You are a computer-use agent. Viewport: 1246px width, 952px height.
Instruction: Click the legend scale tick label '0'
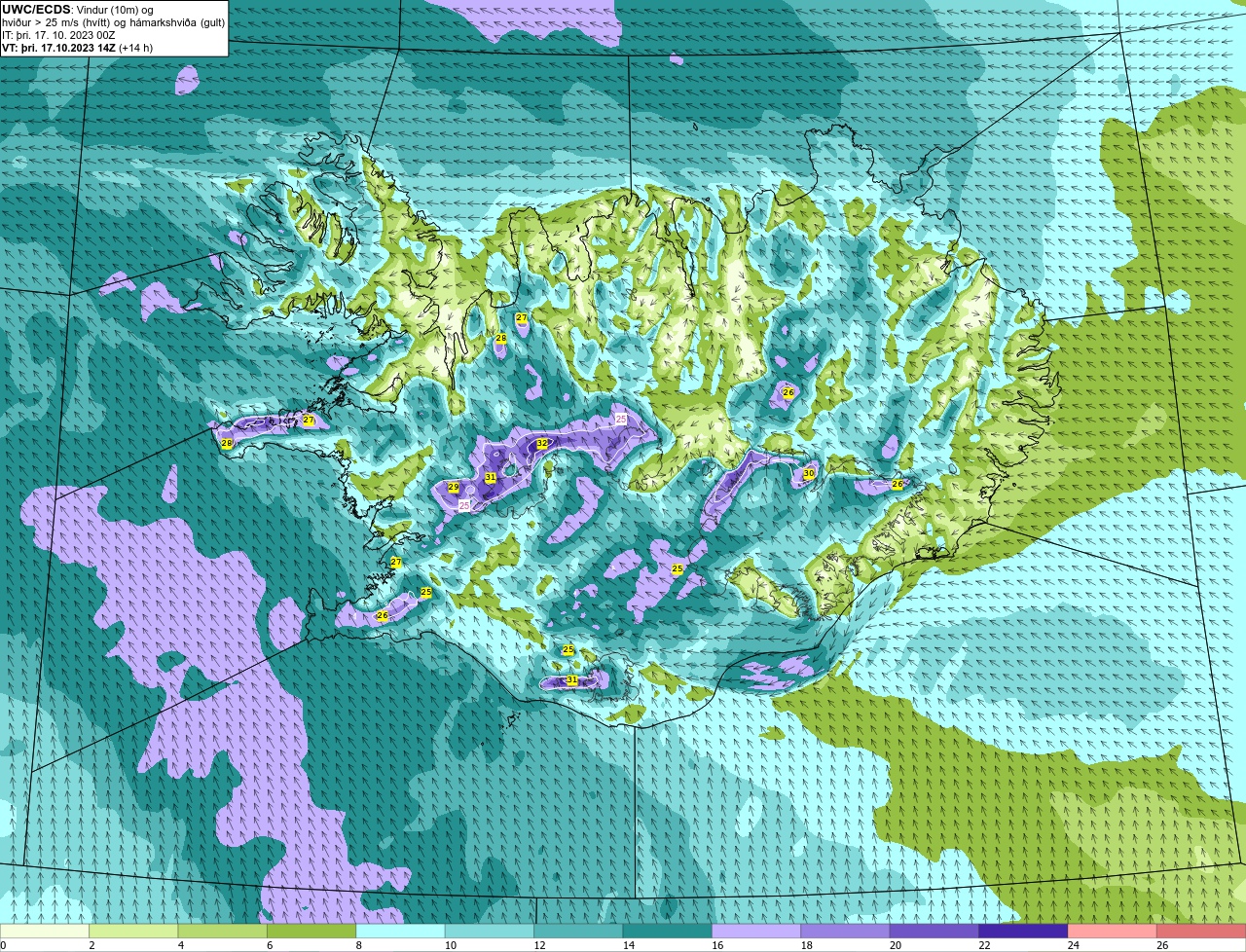coord(4,945)
